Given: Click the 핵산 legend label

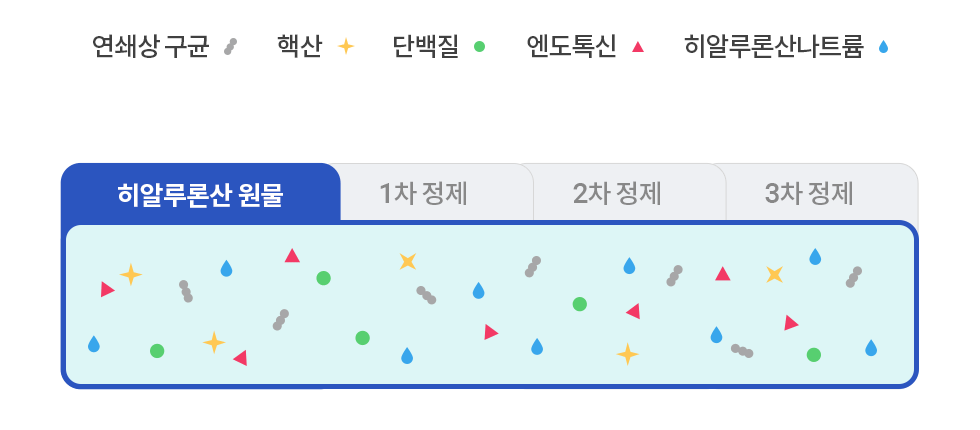Looking at the screenshot, I should [x=300, y=46].
